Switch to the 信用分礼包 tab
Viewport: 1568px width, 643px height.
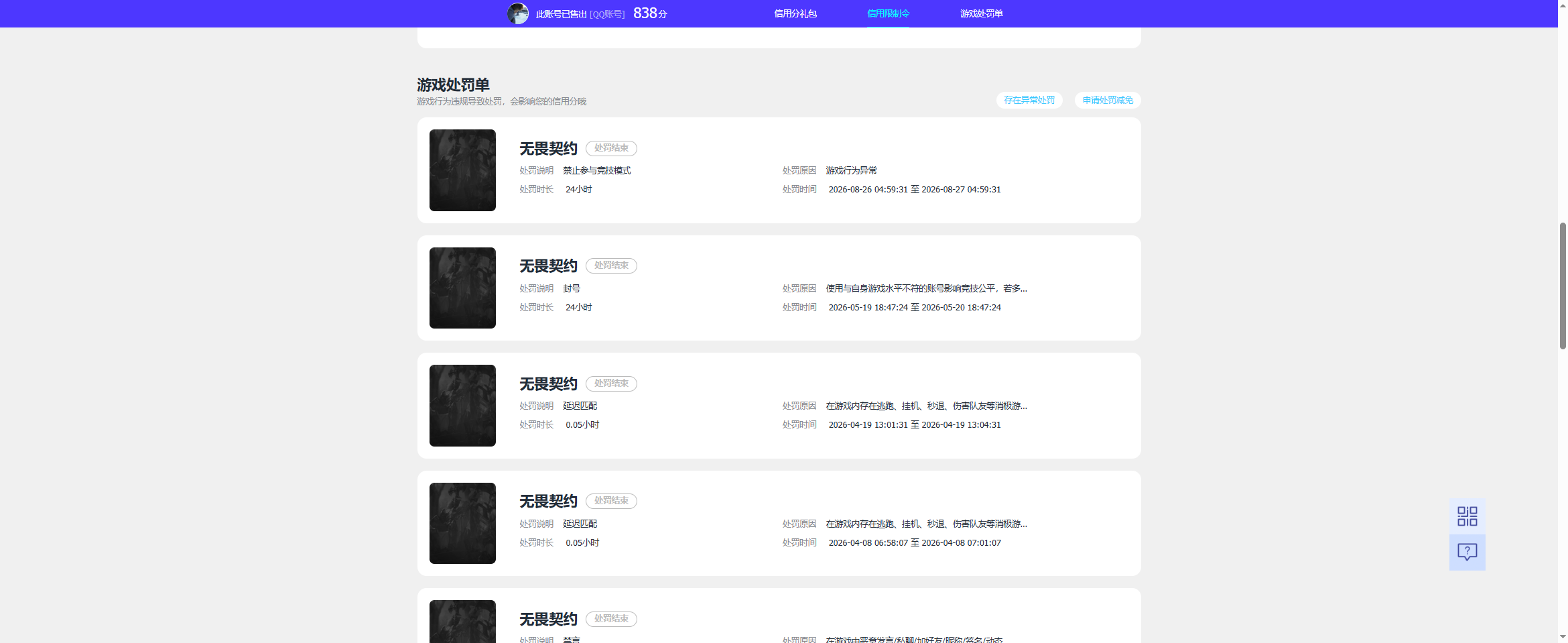coord(795,13)
